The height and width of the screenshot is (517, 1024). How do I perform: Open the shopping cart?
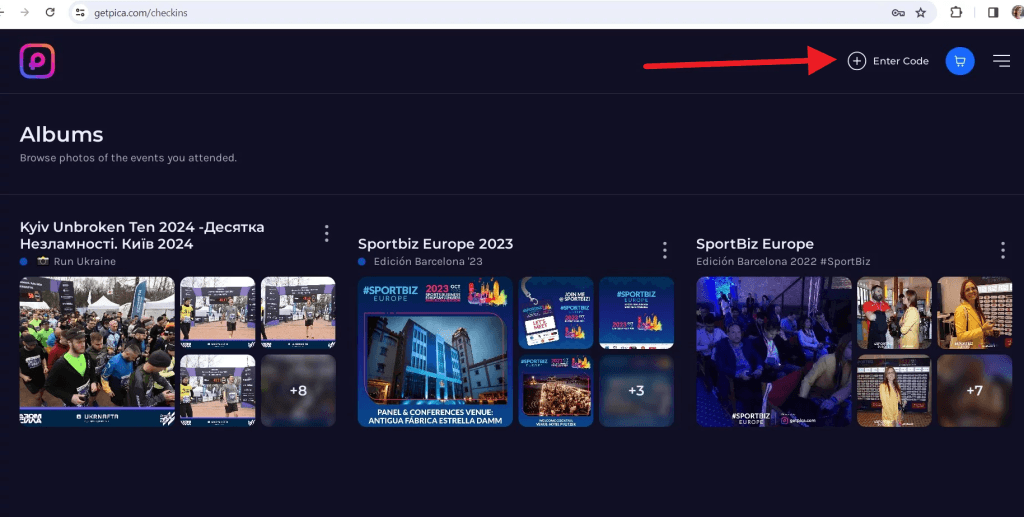click(960, 61)
